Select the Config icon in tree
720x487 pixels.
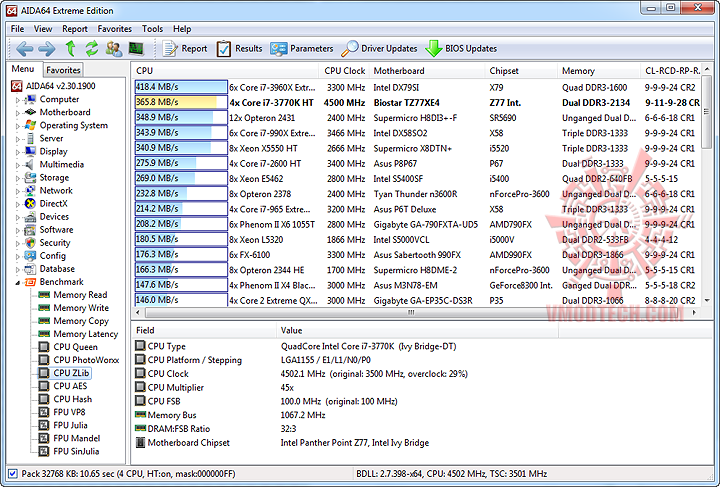coord(30,256)
